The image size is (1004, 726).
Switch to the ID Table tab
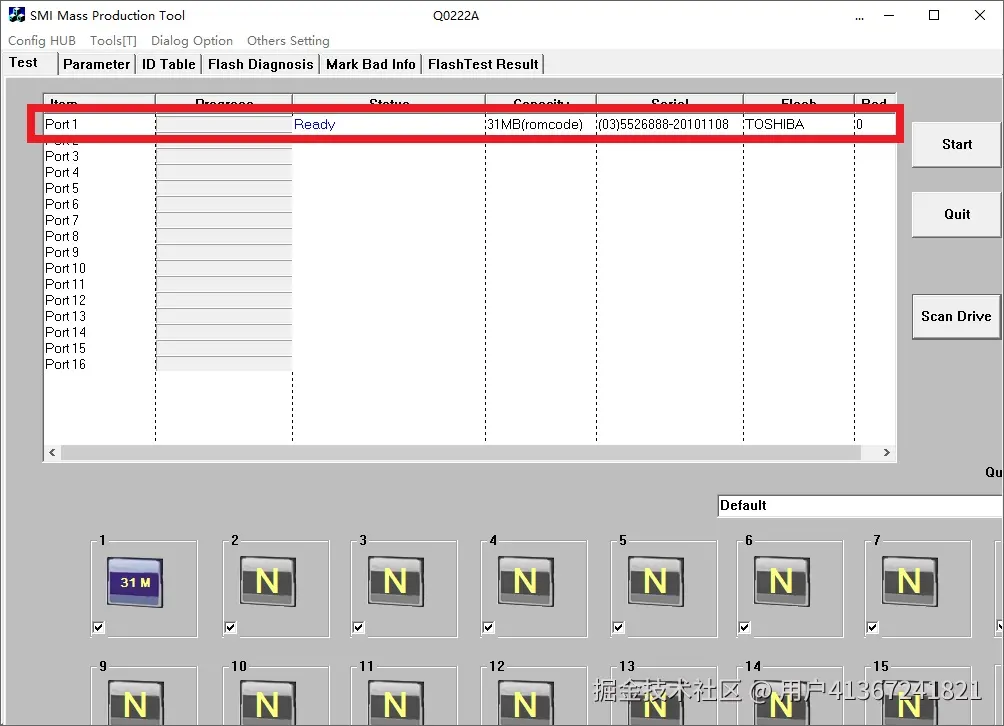point(168,64)
